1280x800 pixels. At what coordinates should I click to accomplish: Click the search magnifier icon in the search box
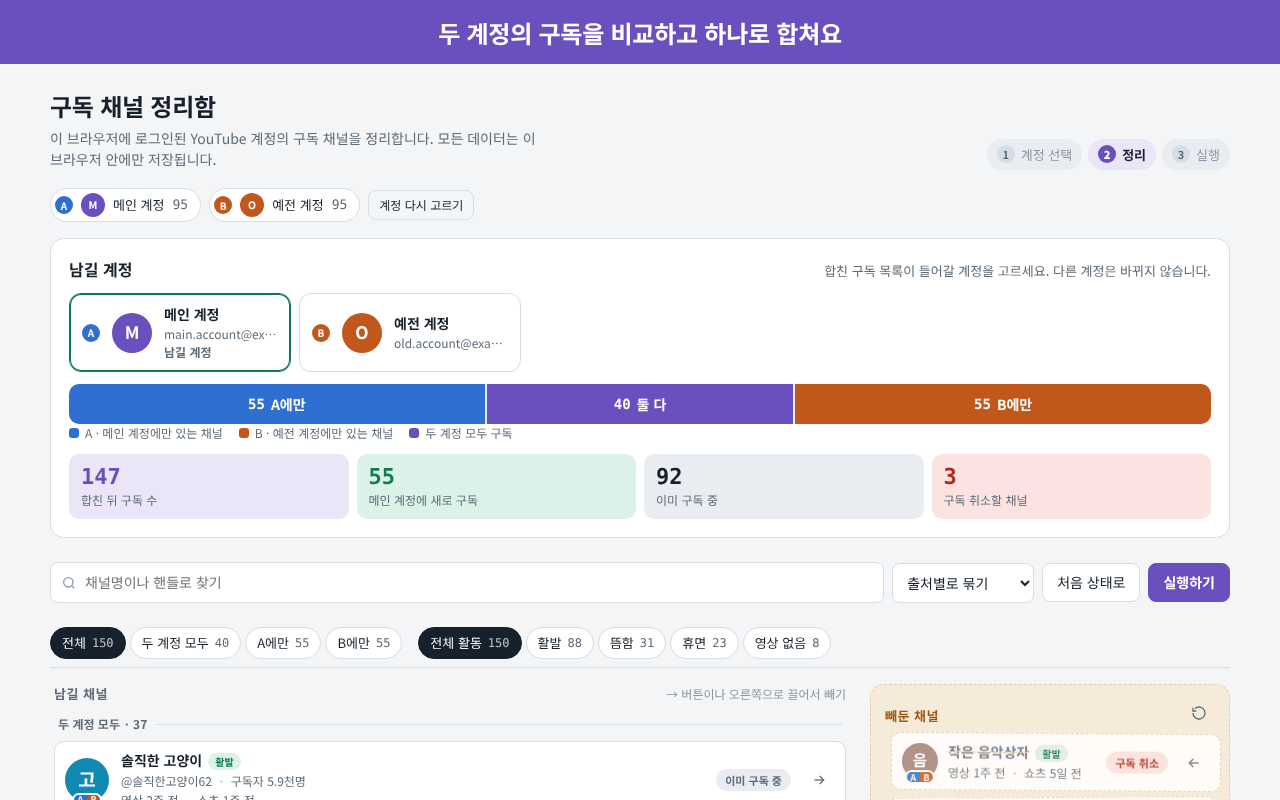pyautogui.click(x=69, y=583)
